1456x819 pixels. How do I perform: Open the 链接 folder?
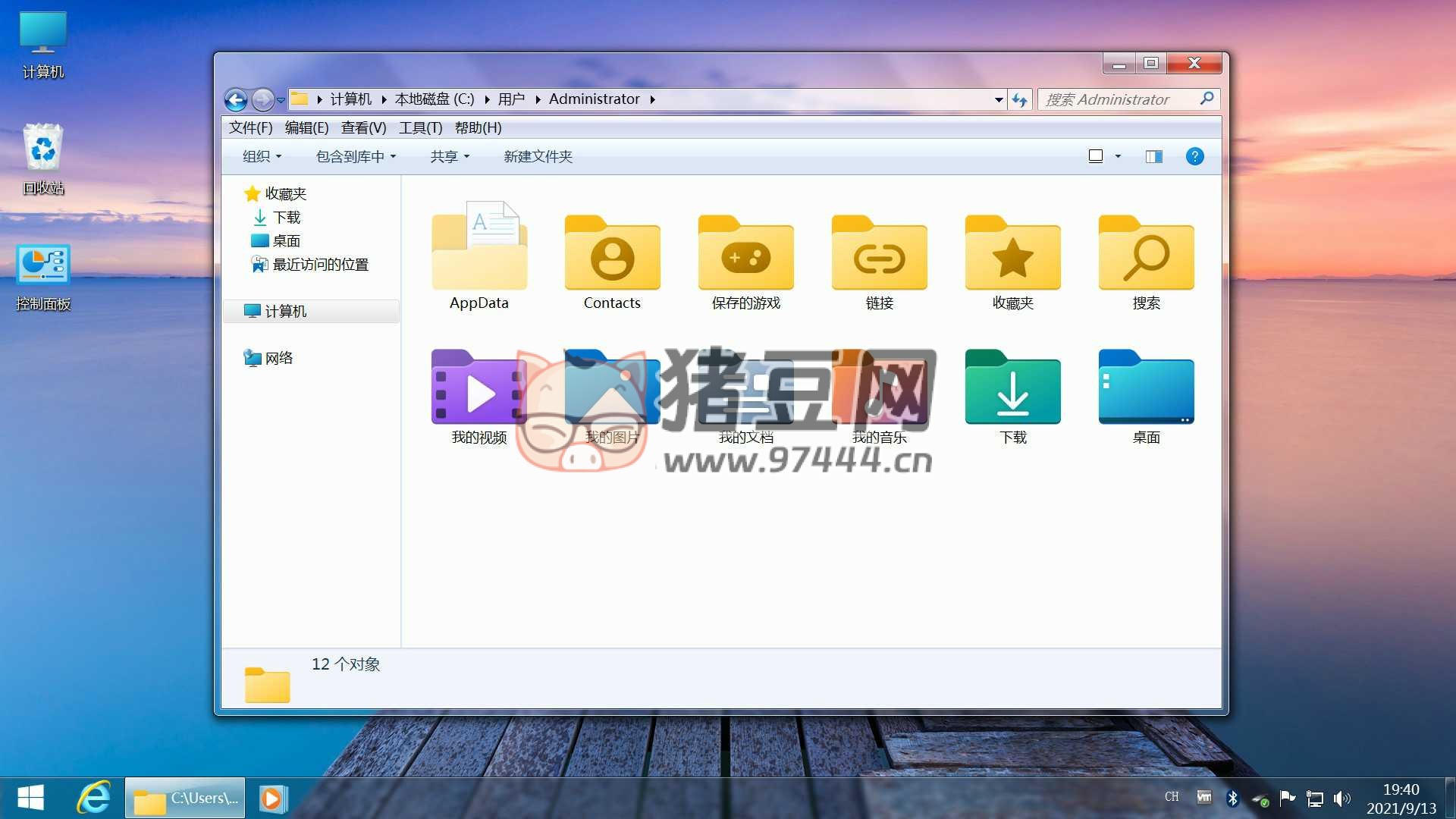[x=878, y=258]
